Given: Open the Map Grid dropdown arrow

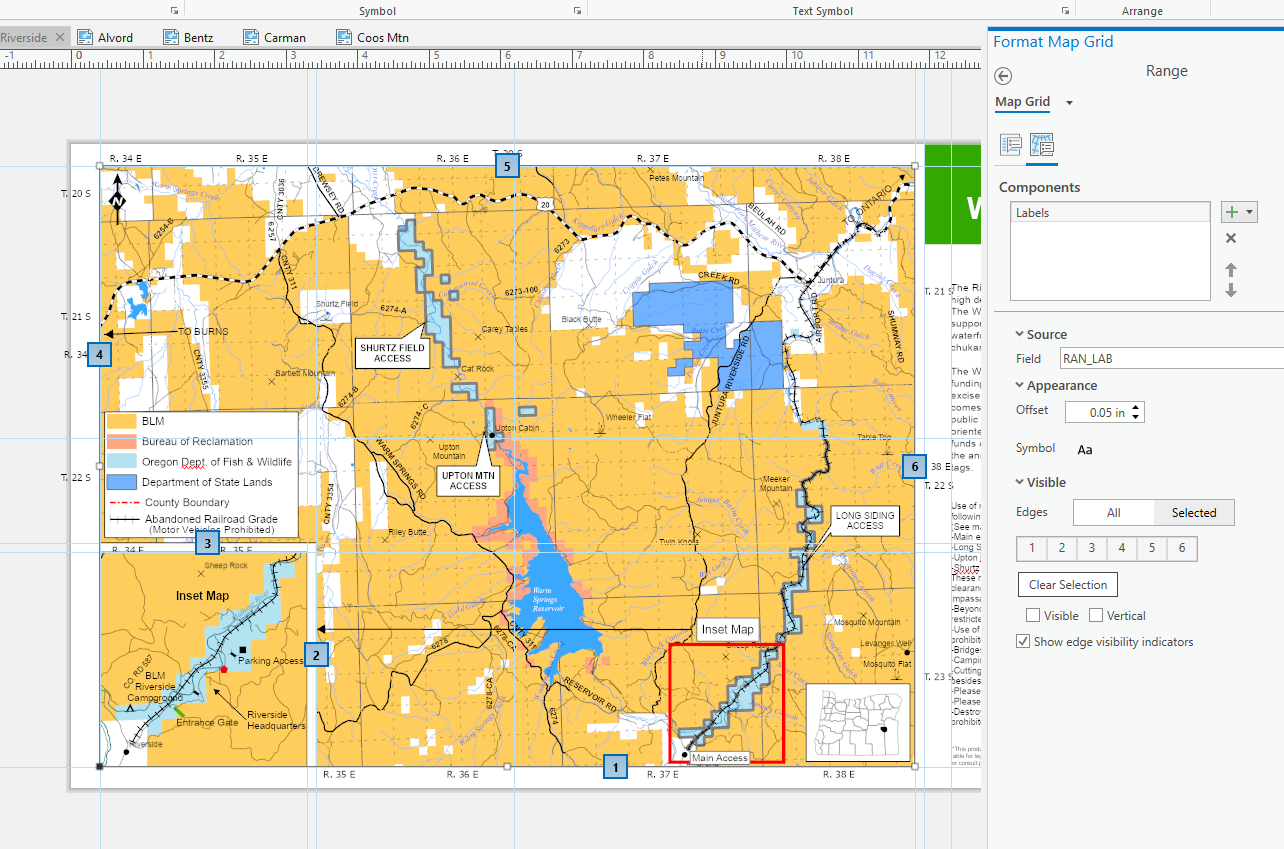Looking at the screenshot, I should tap(1068, 102).
